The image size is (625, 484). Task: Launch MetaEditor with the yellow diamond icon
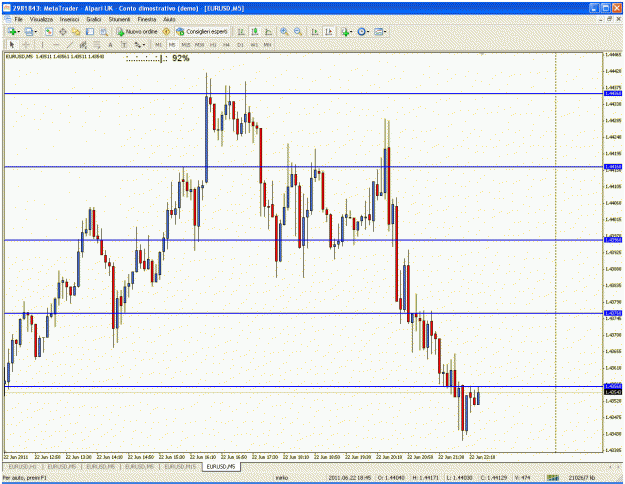[167, 31]
